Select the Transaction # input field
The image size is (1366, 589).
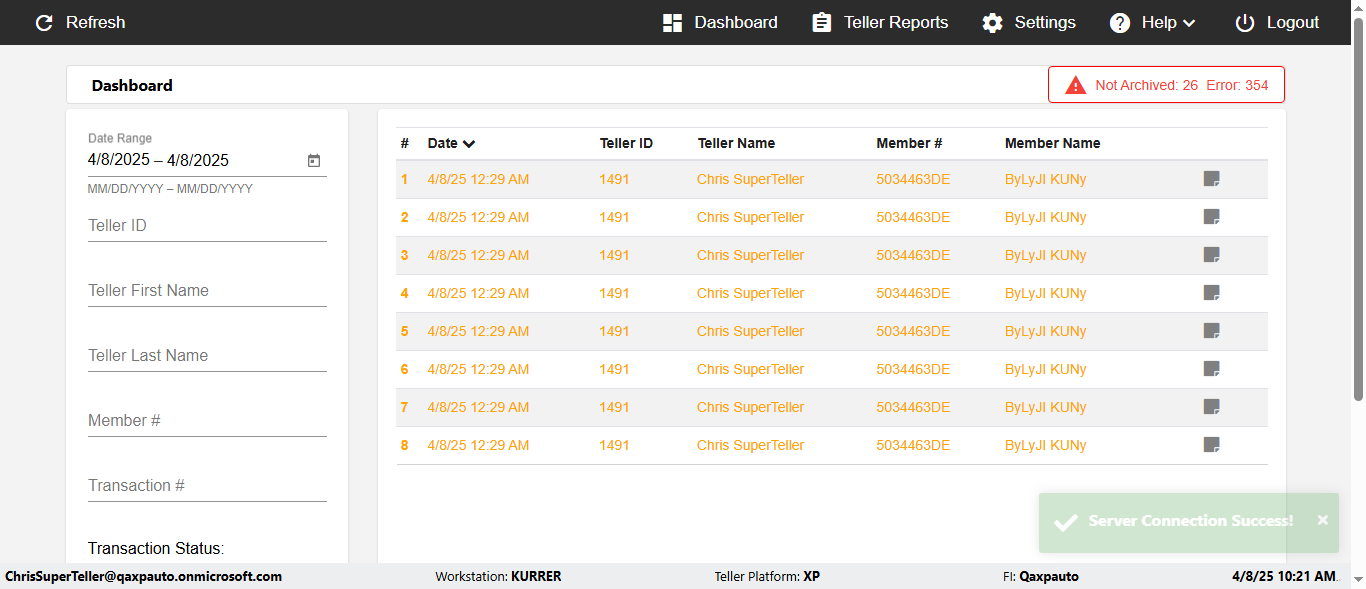pos(207,486)
